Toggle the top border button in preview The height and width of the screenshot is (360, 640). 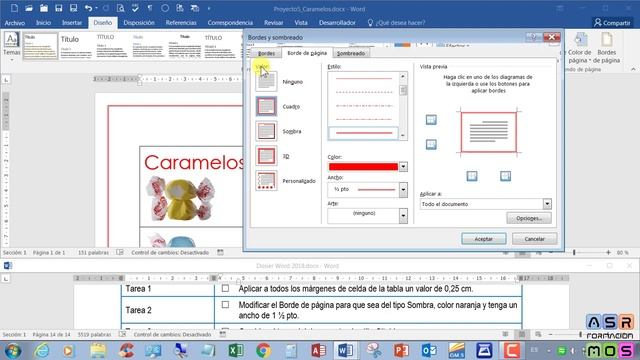click(431, 120)
